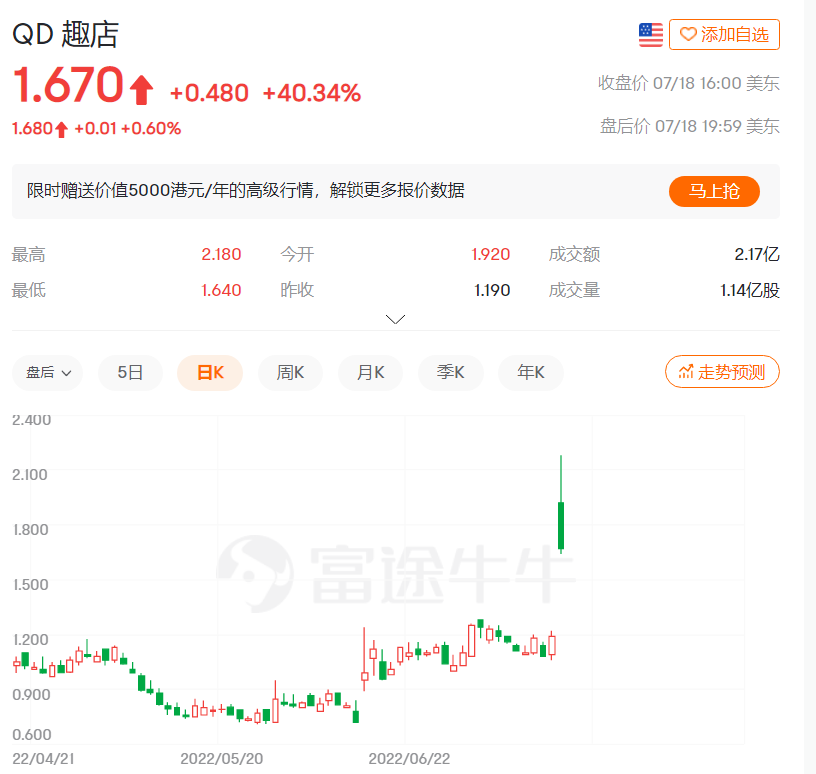Select the 日K daily candlestick tab
Screen dimensions: 816x774
point(210,373)
